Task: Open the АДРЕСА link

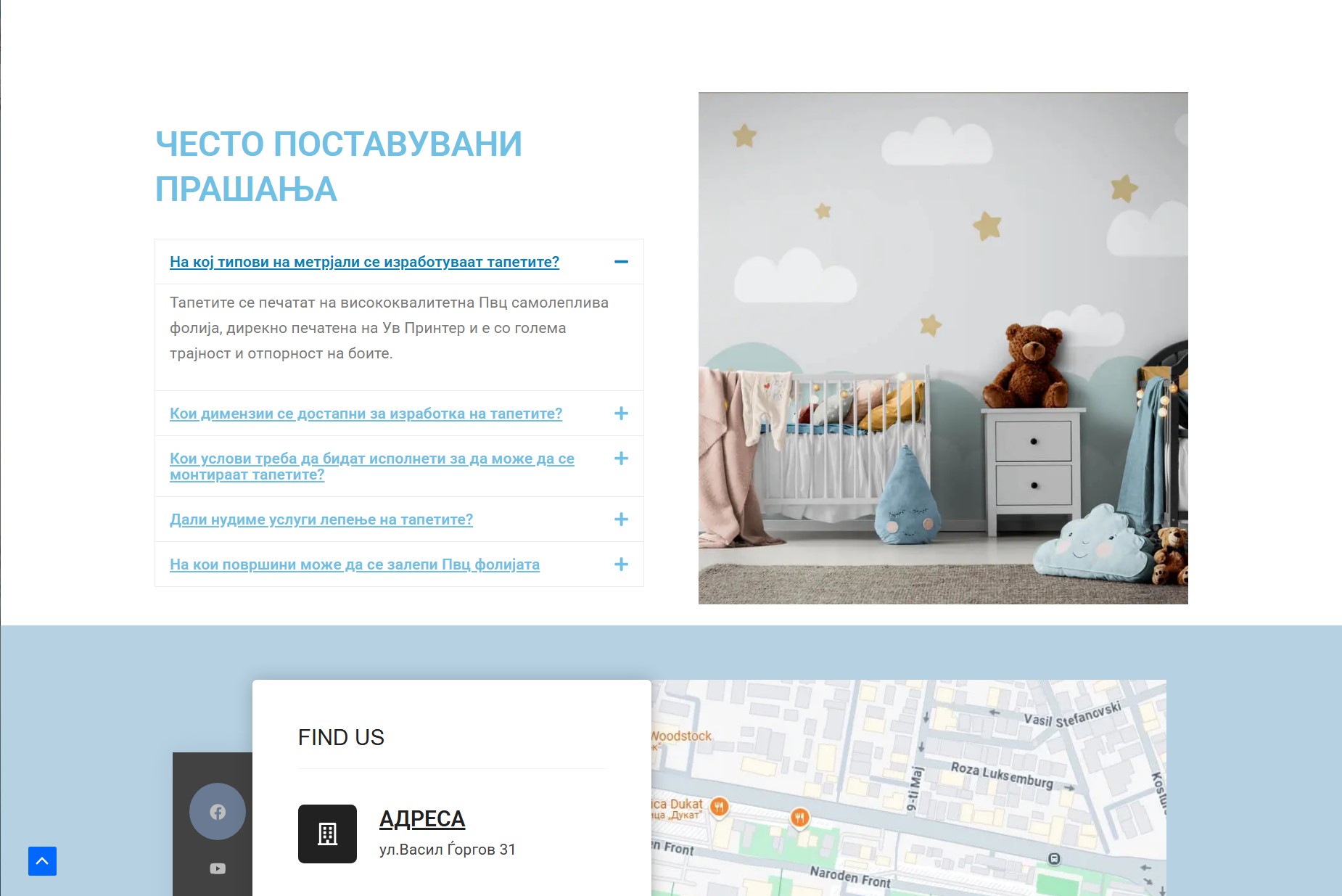Action: click(421, 818)
